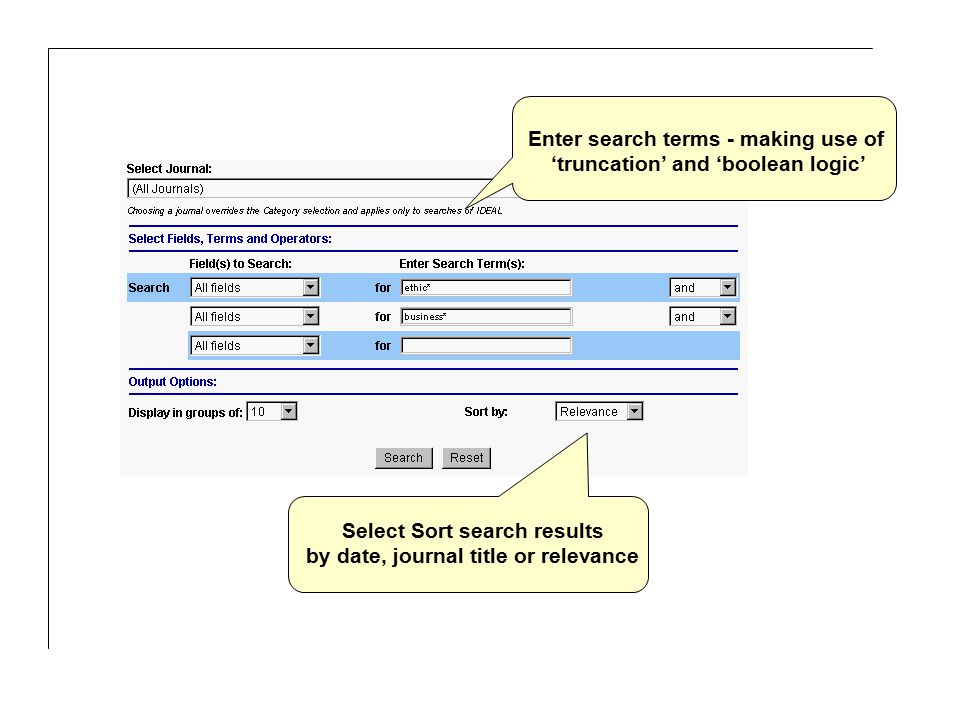
Task: Open the All fields dropdown beside the empty term box
Action: 255,345
